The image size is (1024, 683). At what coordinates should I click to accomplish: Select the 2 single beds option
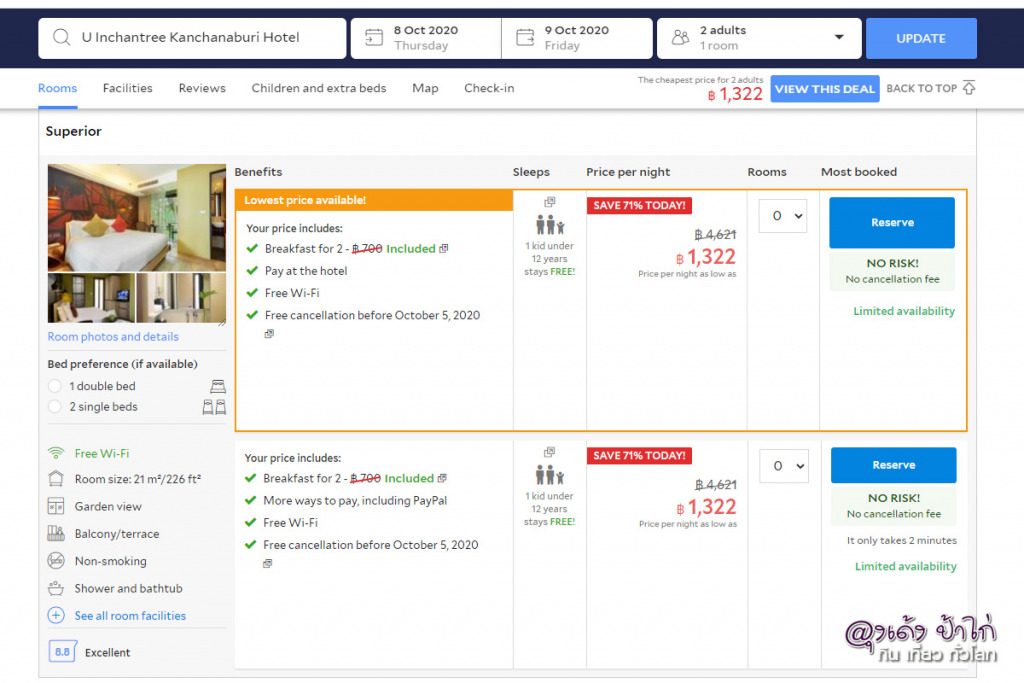pos(55,407)
